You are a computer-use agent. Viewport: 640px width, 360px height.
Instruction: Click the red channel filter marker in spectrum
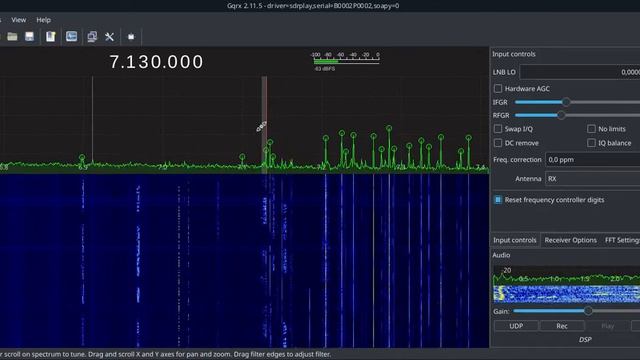264,124
